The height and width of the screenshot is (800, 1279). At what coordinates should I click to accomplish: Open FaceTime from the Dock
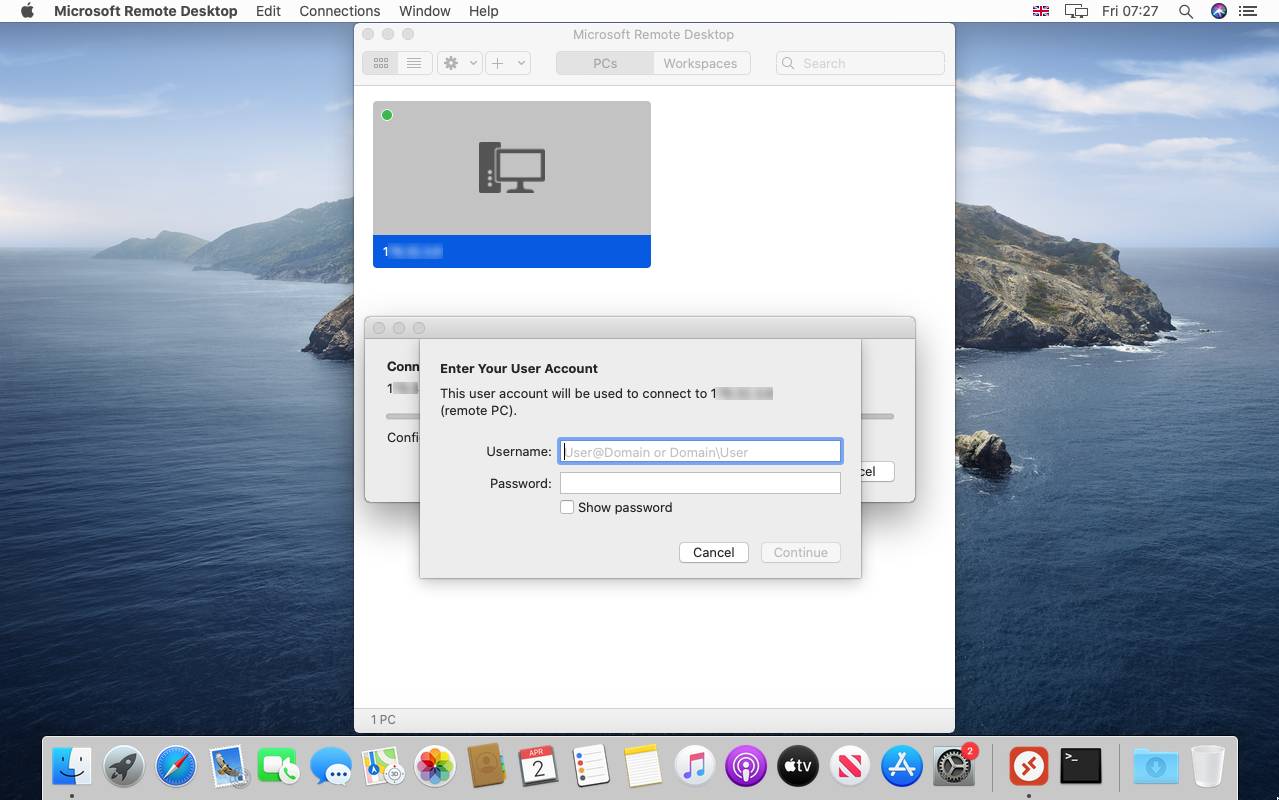[x=279, y=767]
